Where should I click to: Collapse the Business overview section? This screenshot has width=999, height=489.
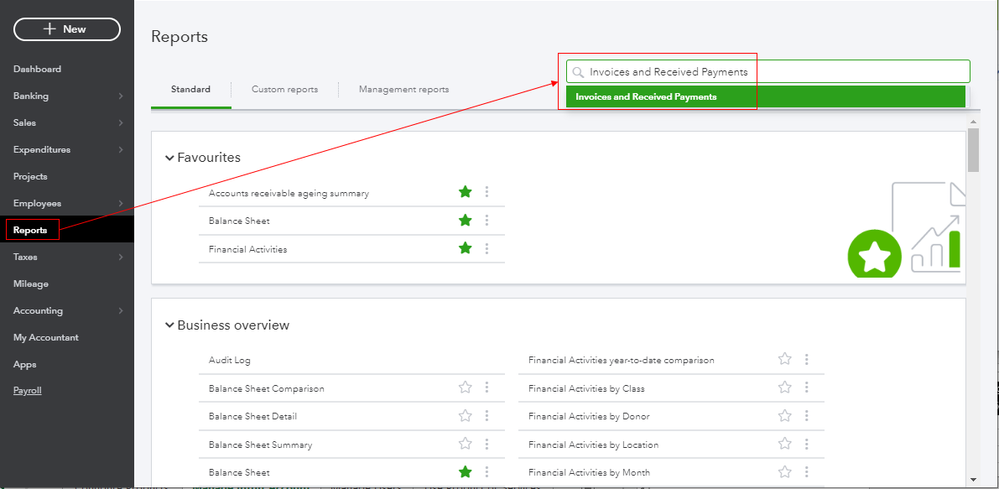[x=169, y=325]
